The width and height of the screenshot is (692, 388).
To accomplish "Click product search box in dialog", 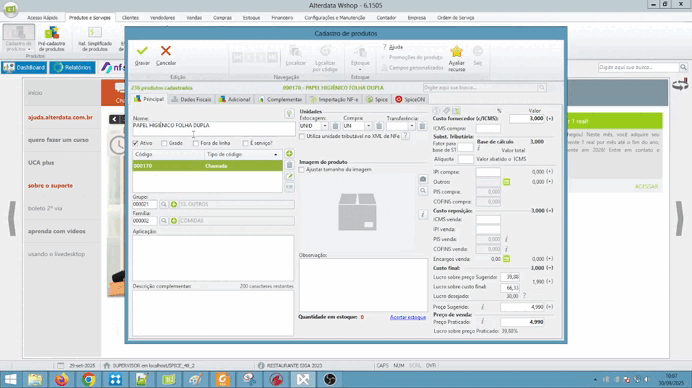I will 480,88.
